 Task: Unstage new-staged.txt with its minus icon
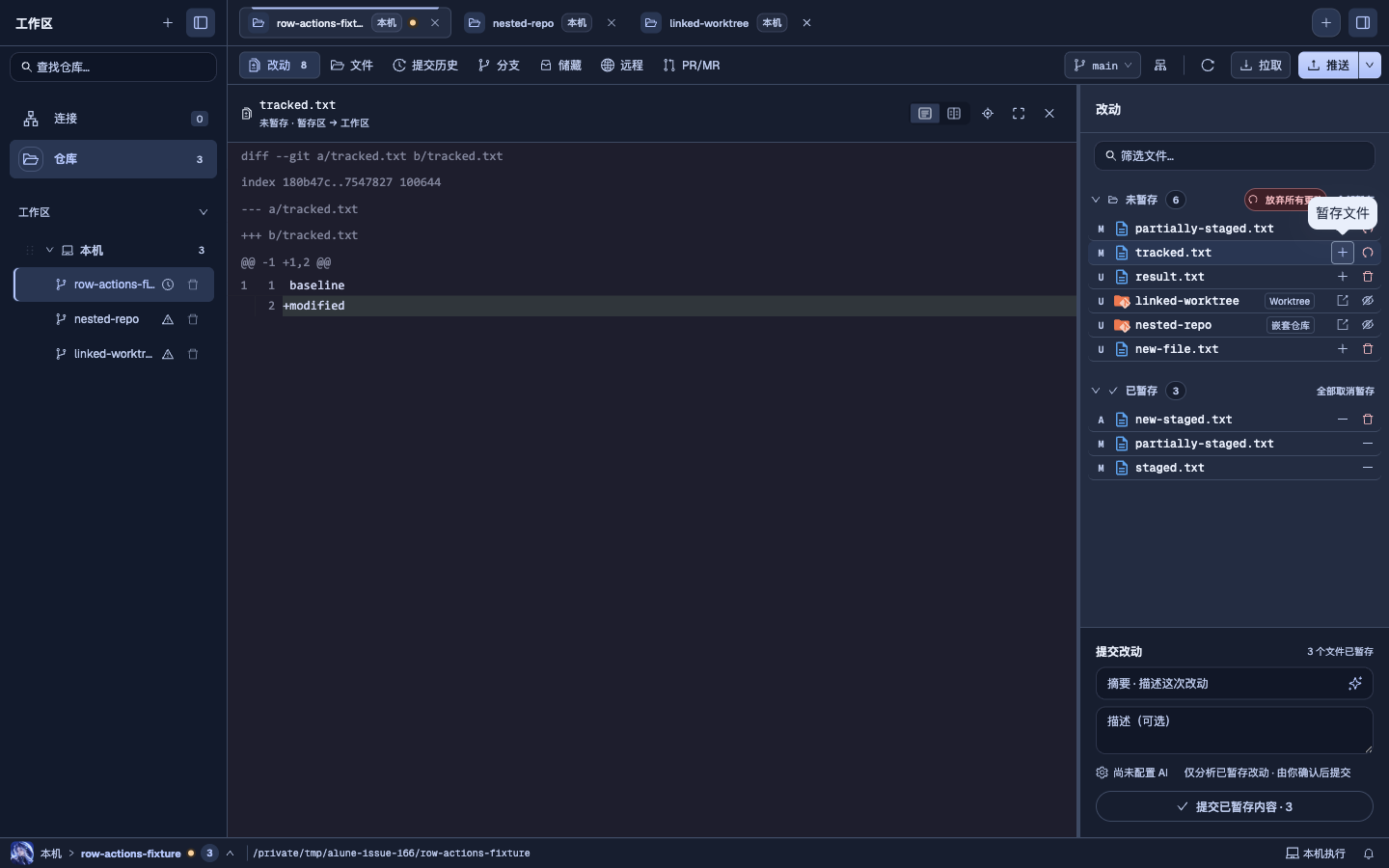tap(1343, 420)
